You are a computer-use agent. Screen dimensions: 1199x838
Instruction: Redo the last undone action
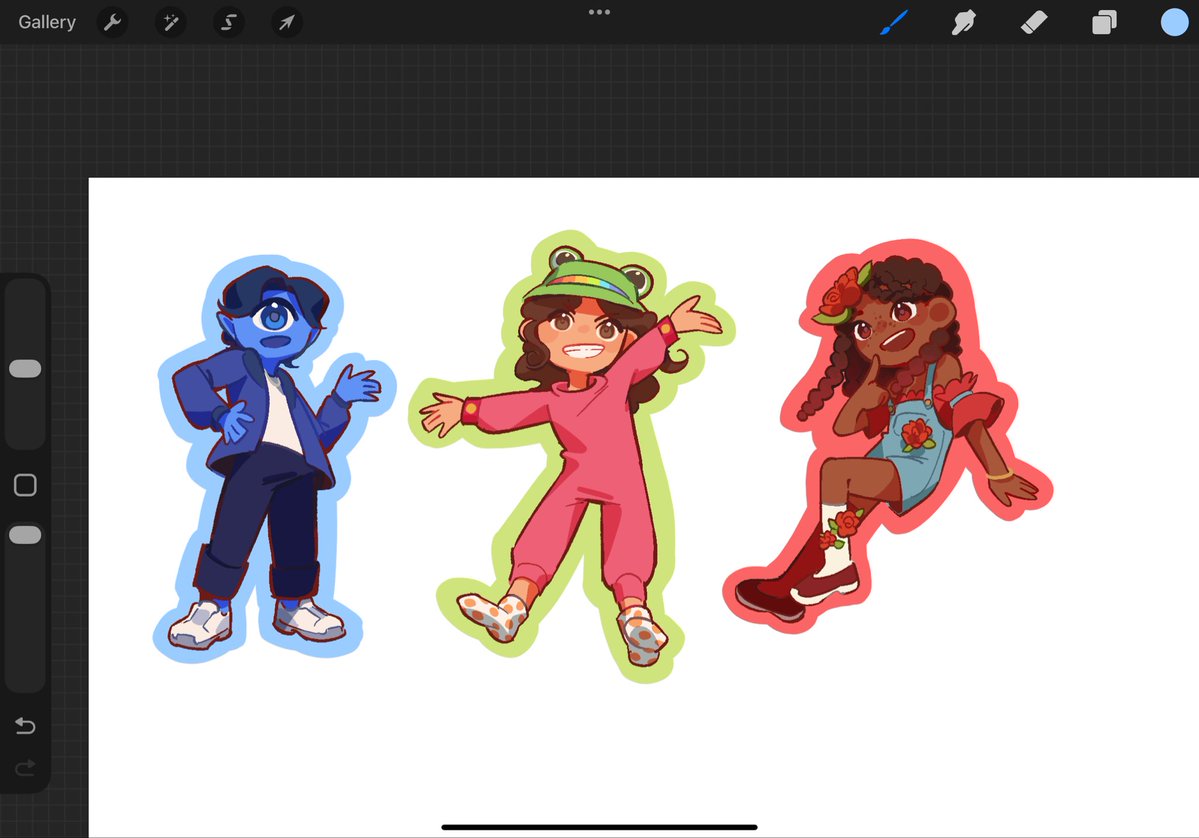(25, 767)
